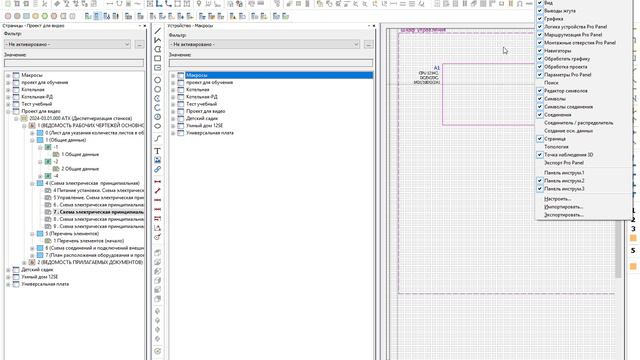Collapse 'Проект для видео' project node
The image size is (640, 360).
coord(8,111)
